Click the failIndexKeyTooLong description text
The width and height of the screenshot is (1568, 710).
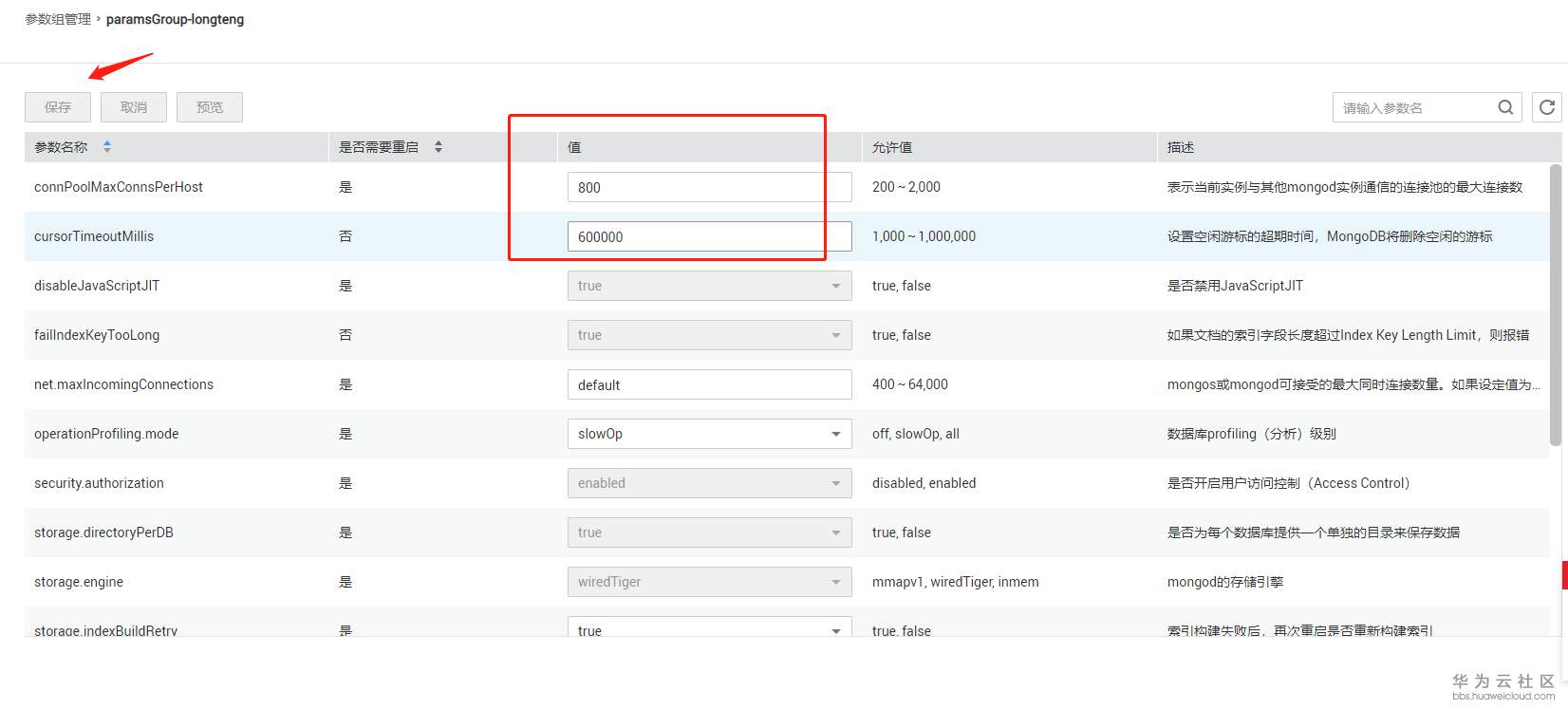1349,335
